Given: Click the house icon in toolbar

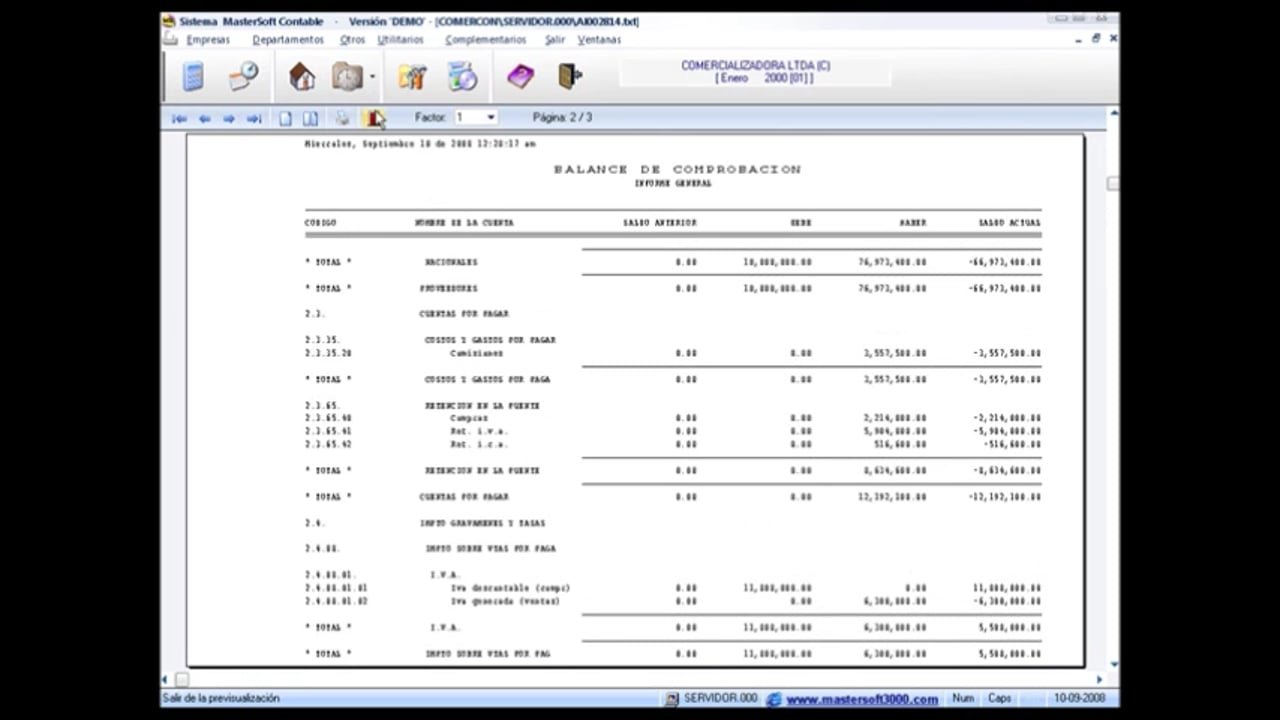Looking at the screenshot, I should (301, 76).
